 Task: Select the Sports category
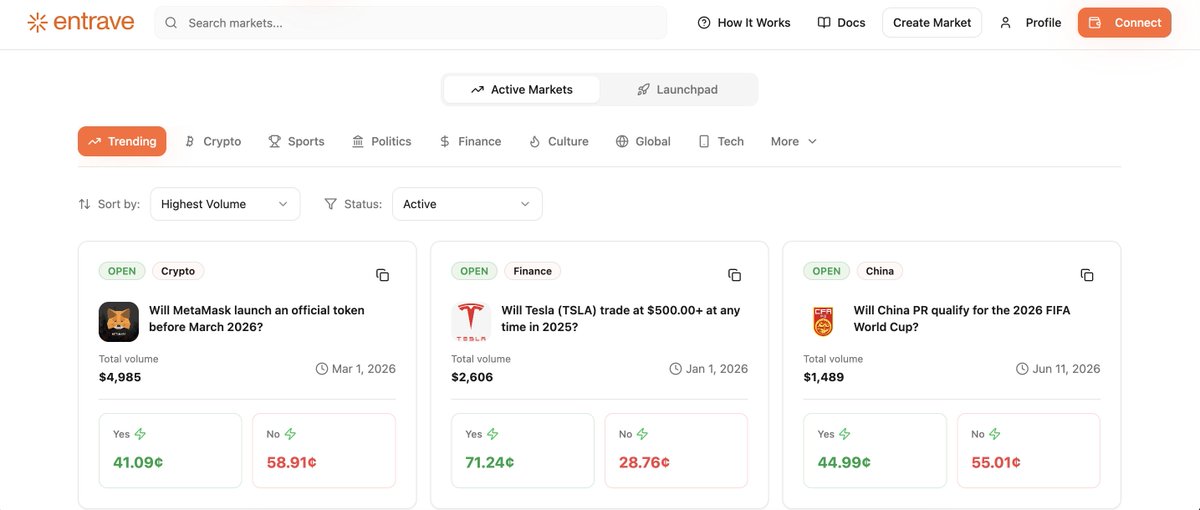(x=296, y=141)
